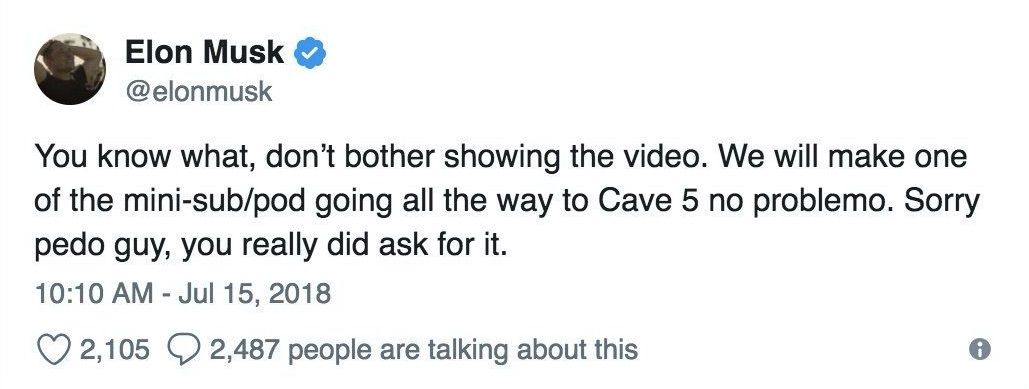This screenshot has width=1029, height=389.
Task: Click the heart like icon
Action: pos(52,349)
